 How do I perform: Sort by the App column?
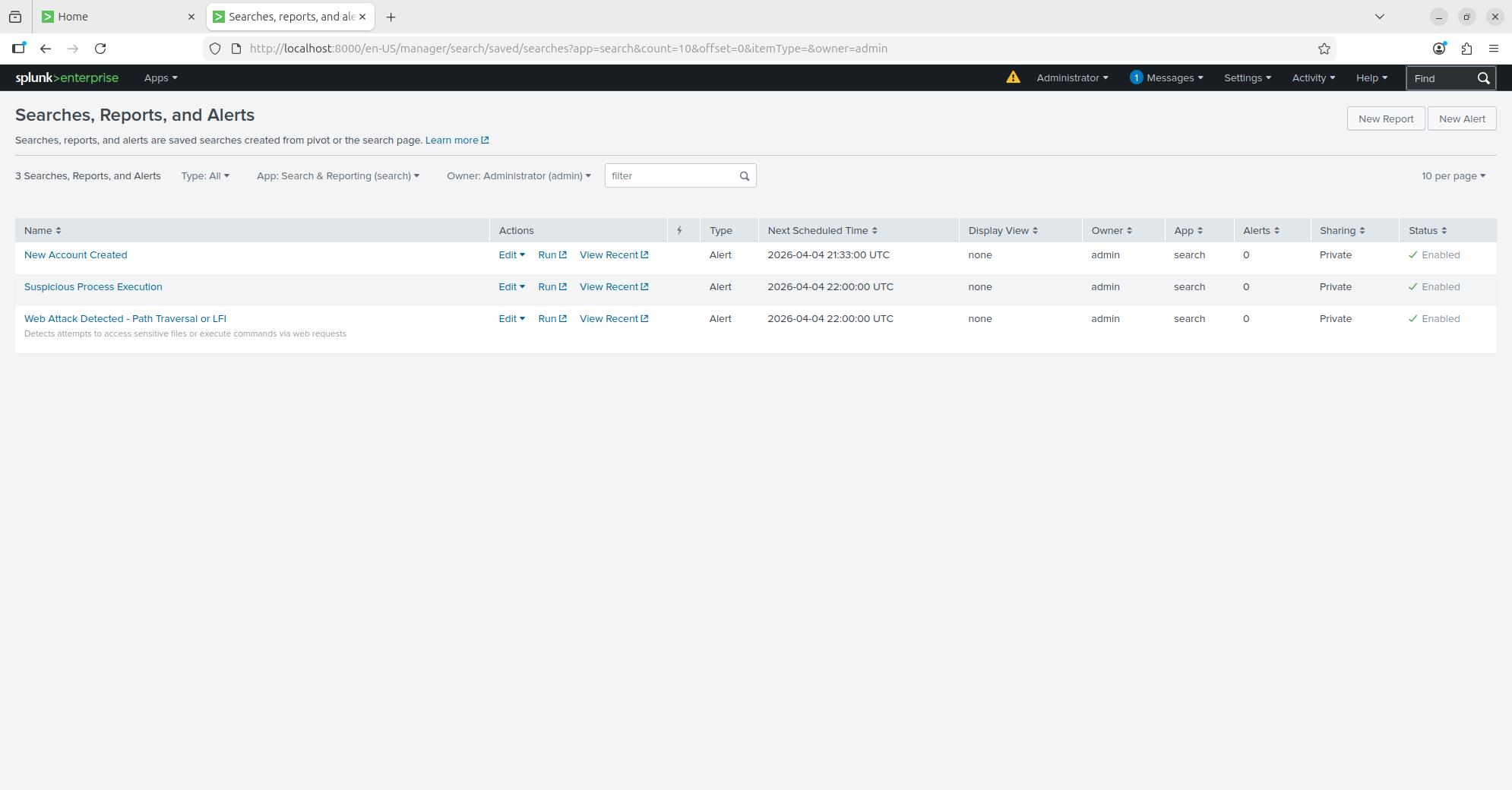[x=1188, y=231]
